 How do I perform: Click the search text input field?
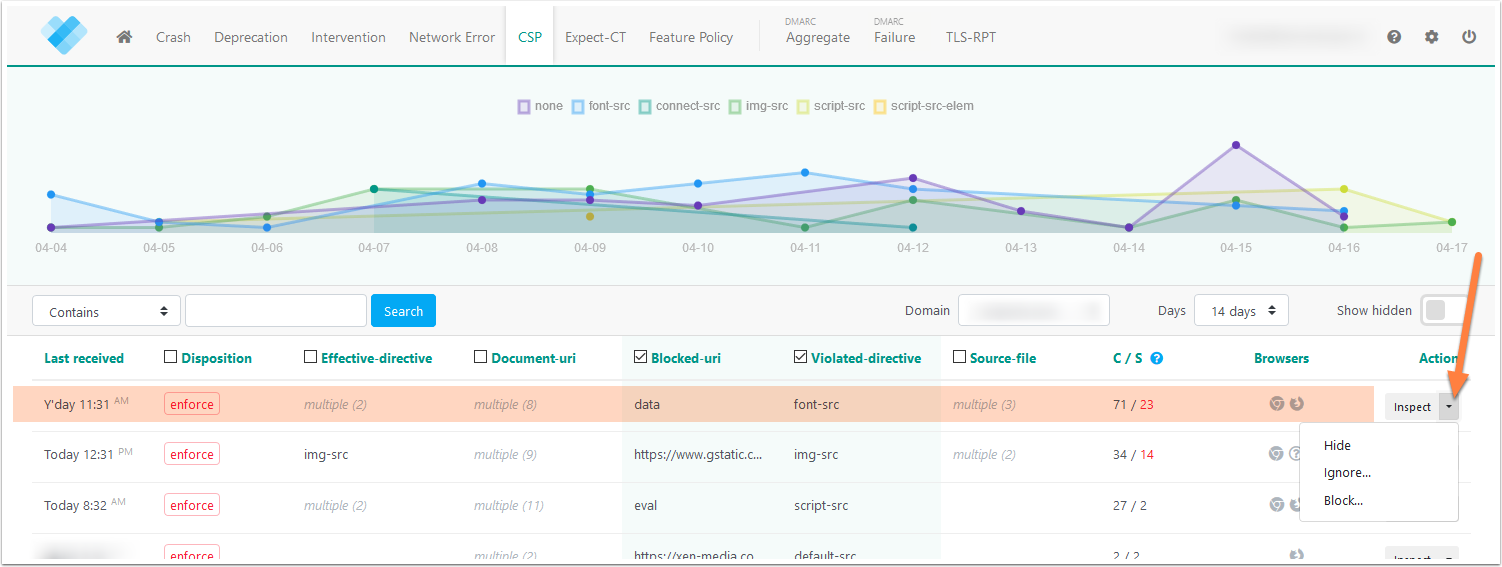tap(275, 311)
